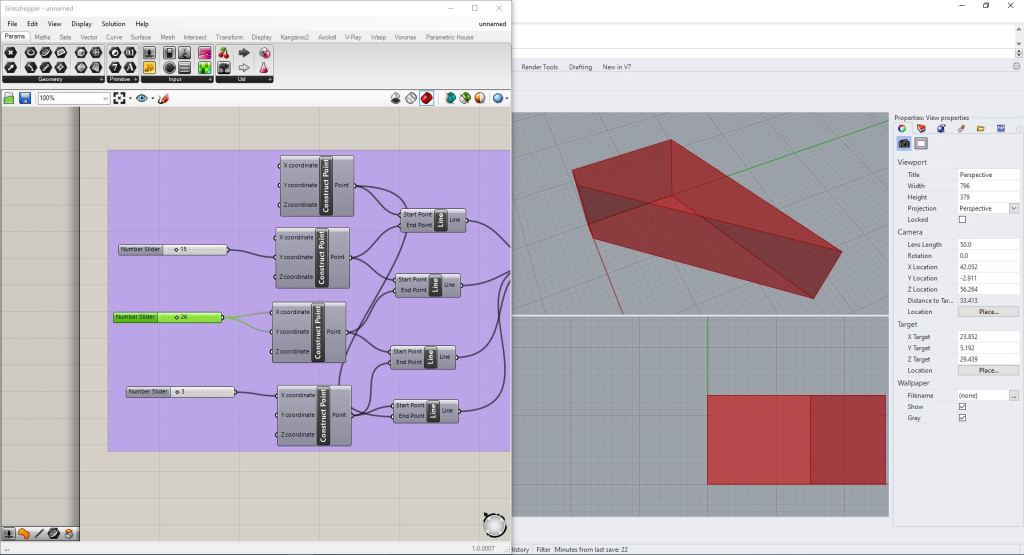Click the Save document icon in canvas toolbar

pyautogui.click(x=23, y=98)
